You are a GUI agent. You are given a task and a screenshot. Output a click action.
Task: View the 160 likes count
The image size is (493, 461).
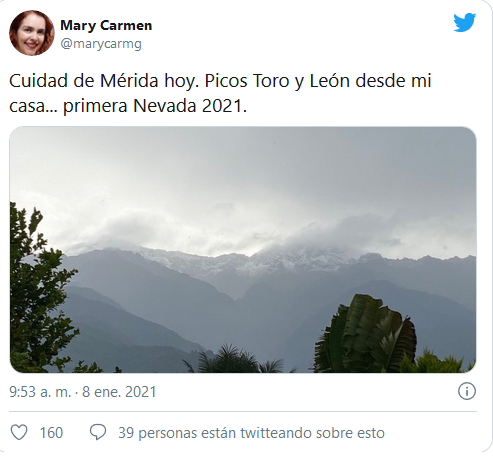[x=51, y=433]
